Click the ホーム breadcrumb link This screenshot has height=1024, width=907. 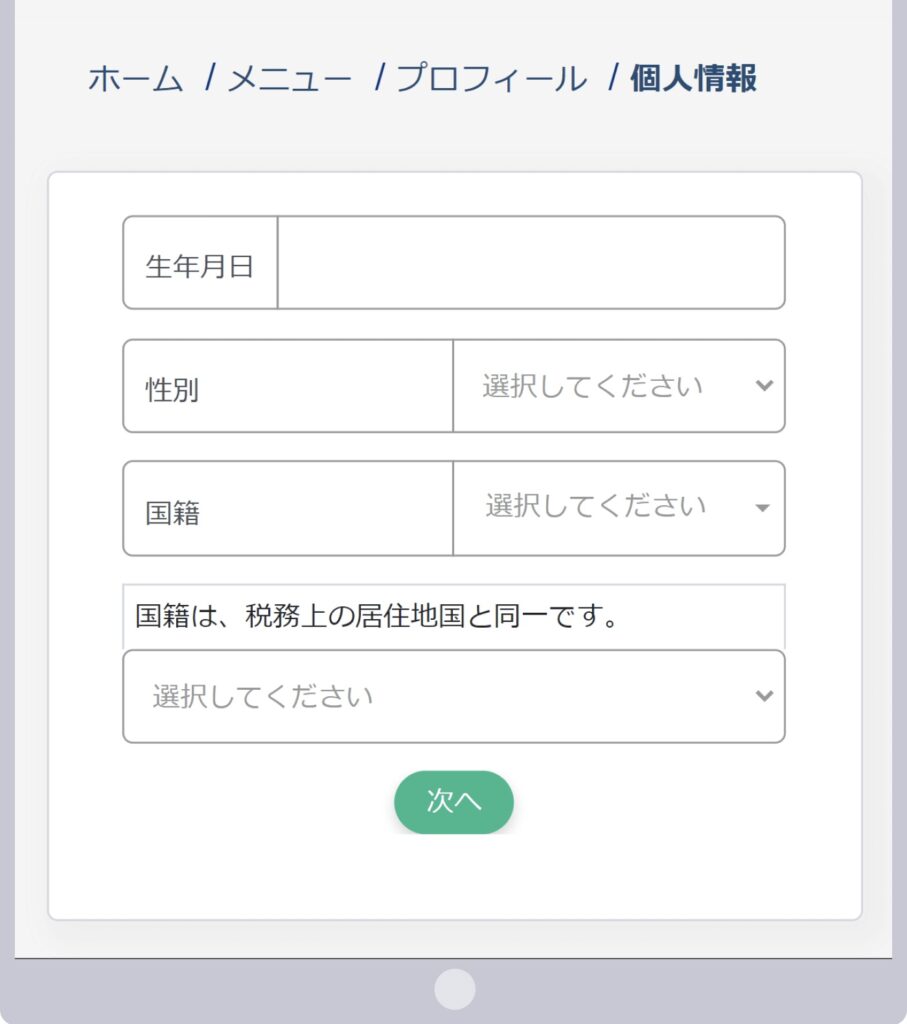[135, 79]
